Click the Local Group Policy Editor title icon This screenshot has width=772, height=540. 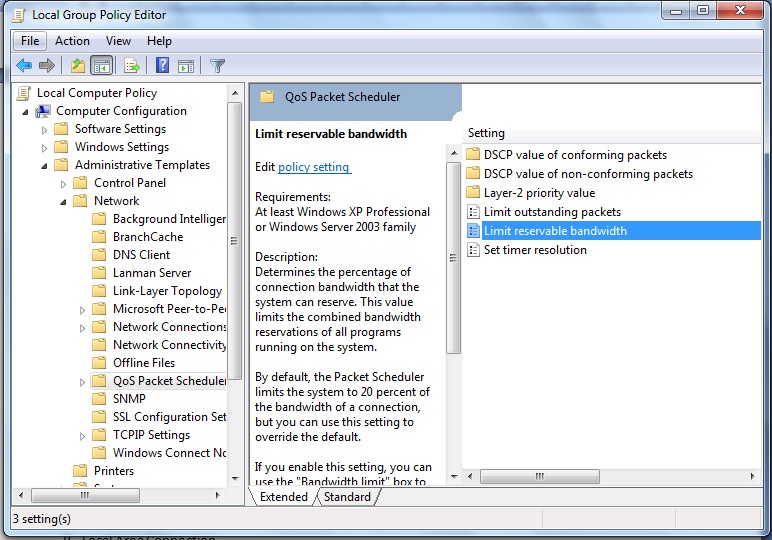coord(19,15)
